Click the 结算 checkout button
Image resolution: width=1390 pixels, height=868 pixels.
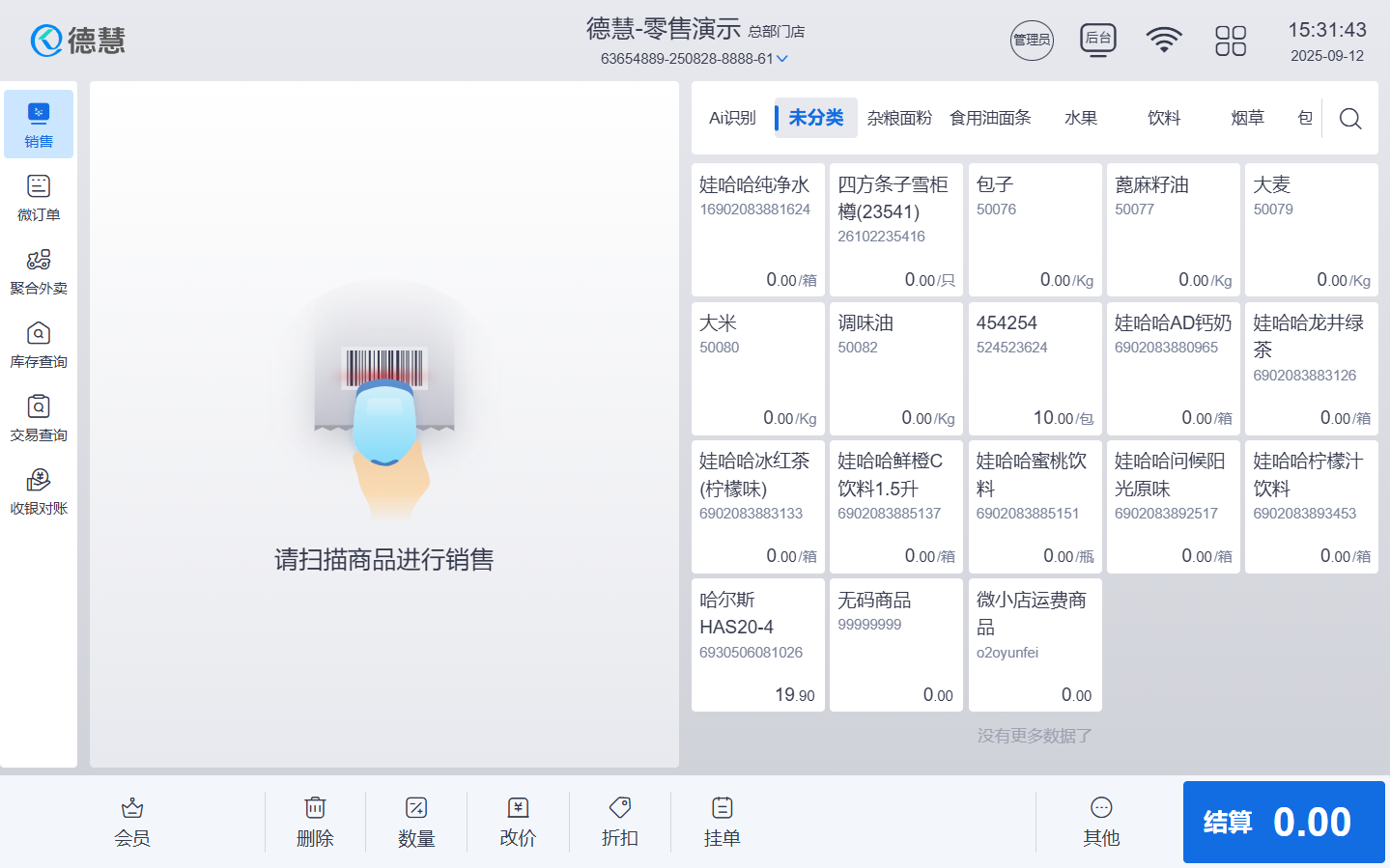coord(1284,822)
